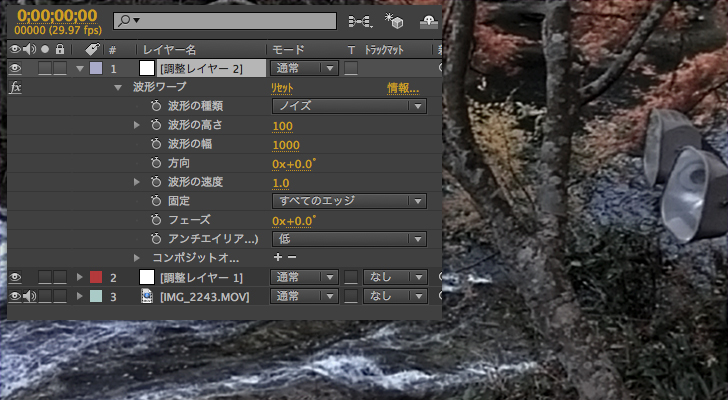Click the IMG_2243.MOV footage file icon
The height and width of the screenshot is (400, 728).
146,296
